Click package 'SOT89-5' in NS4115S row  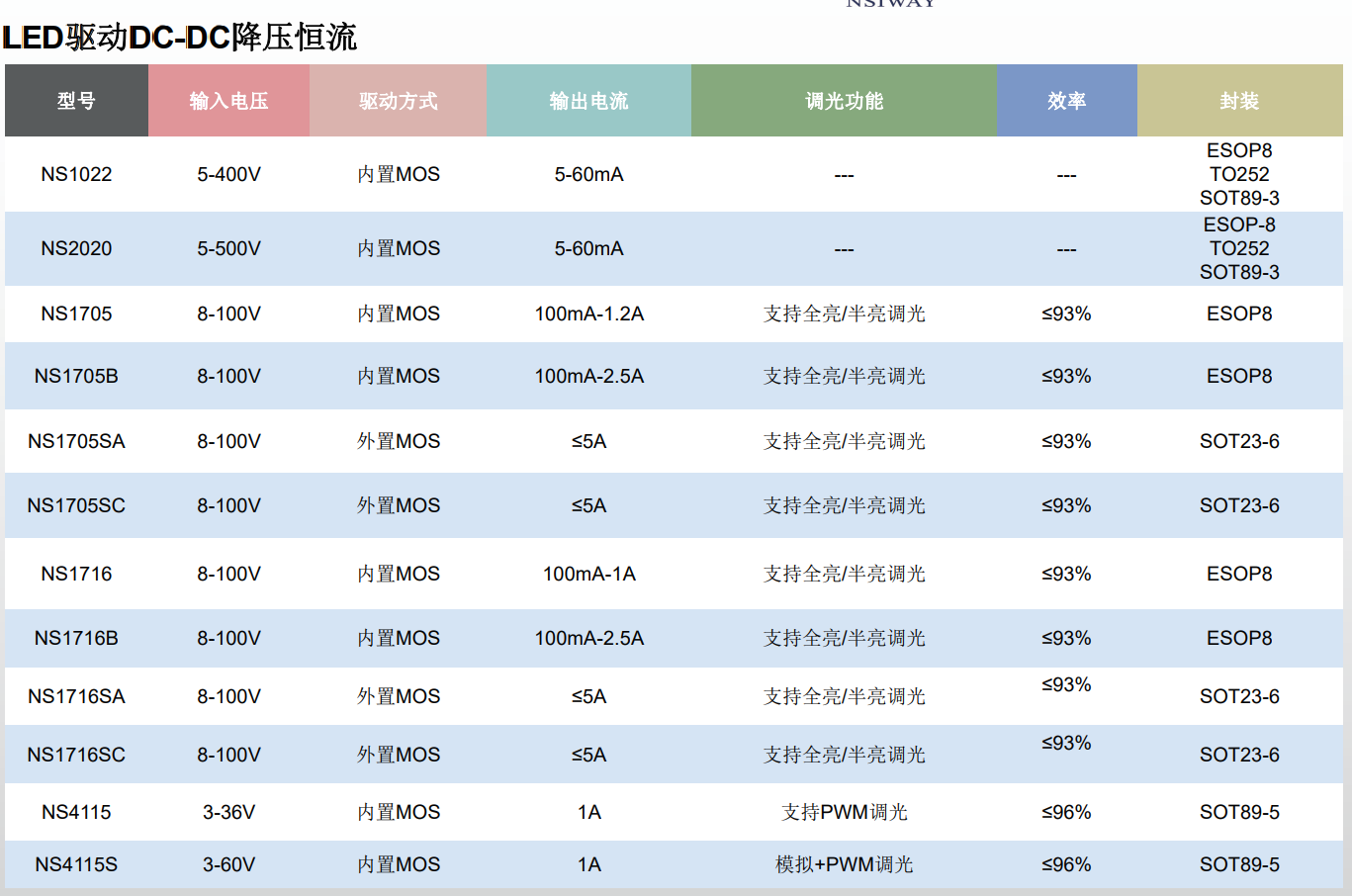[x=1239, y=864]
